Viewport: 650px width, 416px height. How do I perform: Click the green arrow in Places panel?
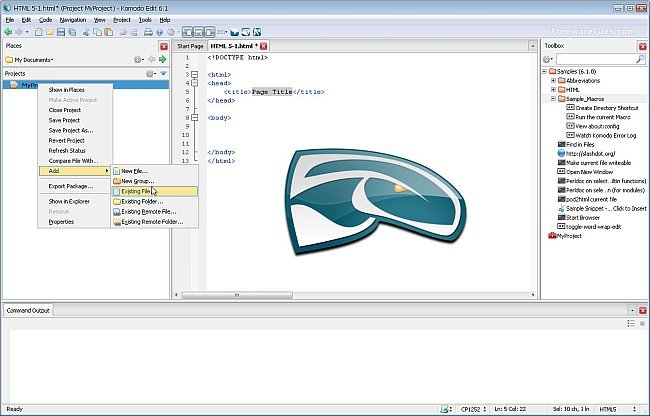click(x=162, y=59)
